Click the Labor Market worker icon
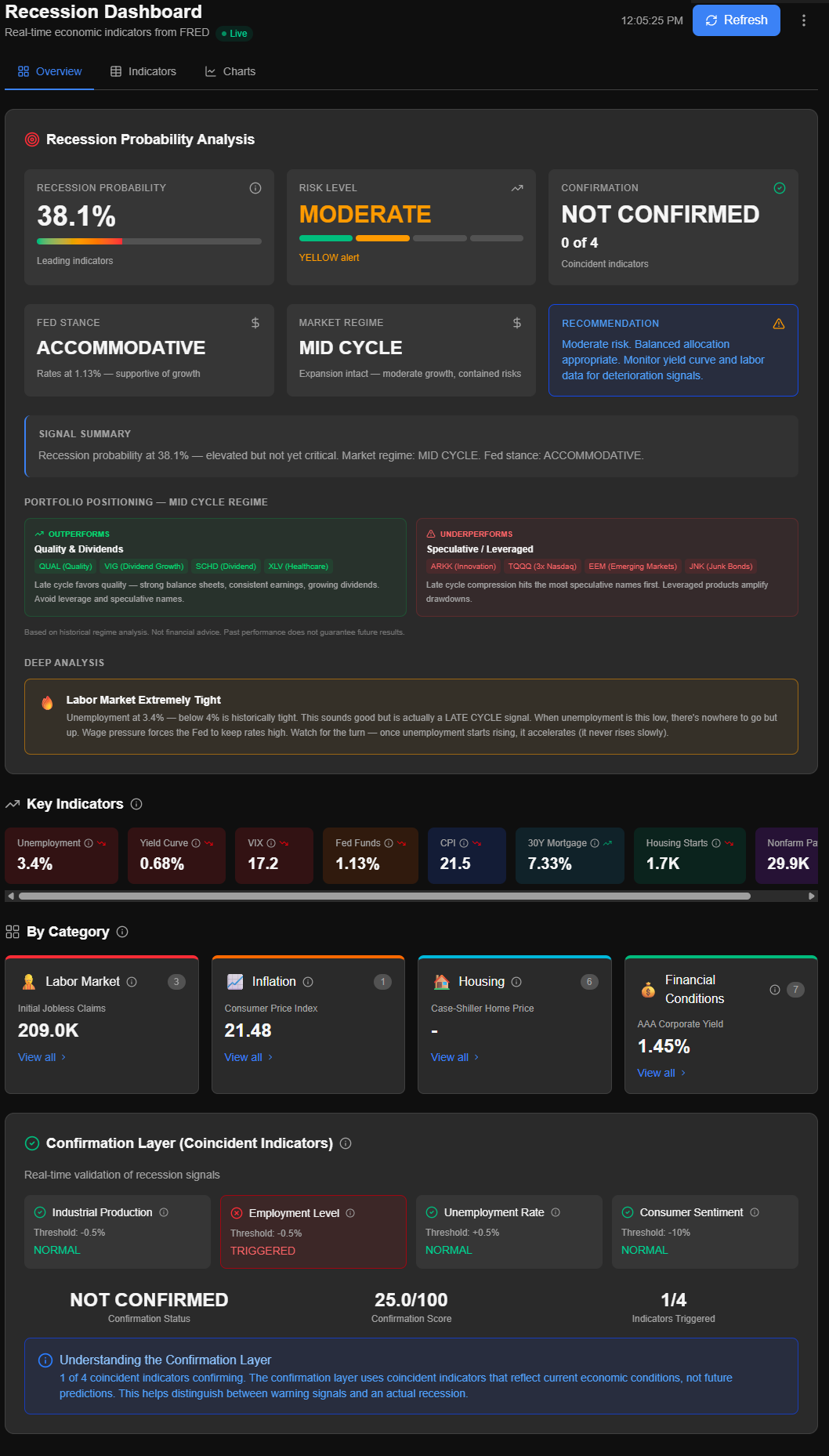 pyautogui.click(x=29, y=980)
